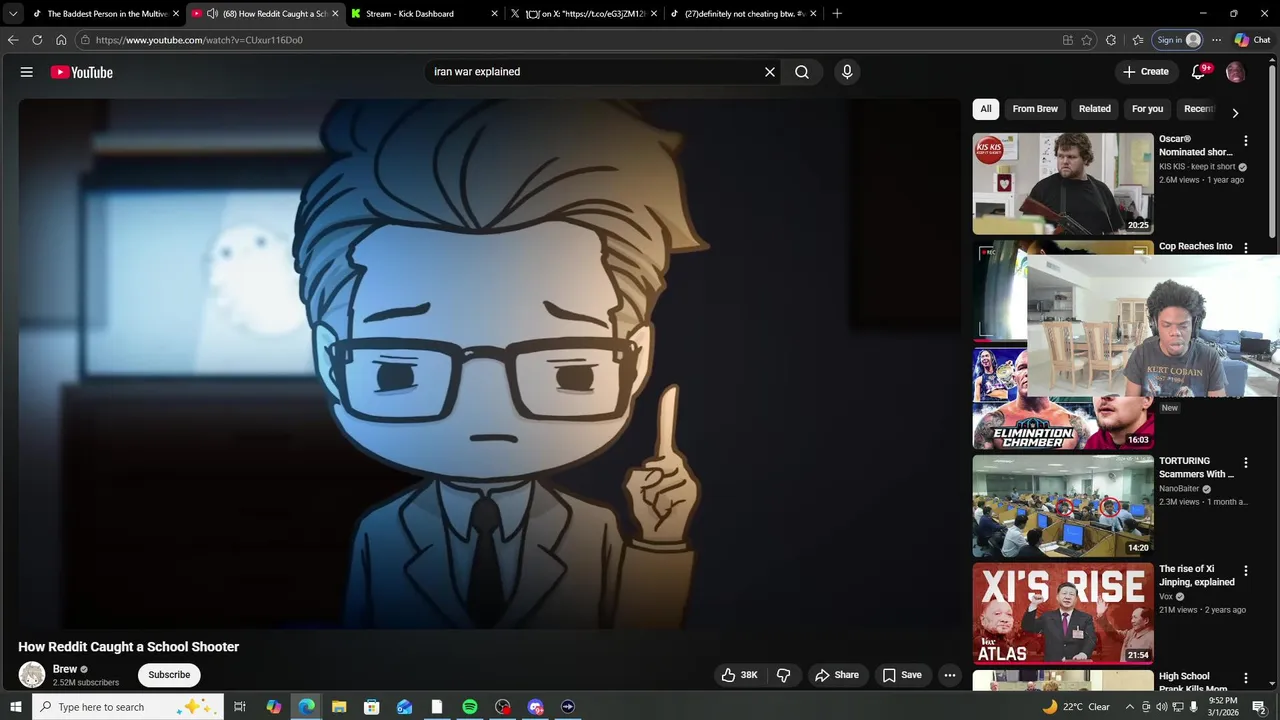Open Windows Start menu

[15, 707]
